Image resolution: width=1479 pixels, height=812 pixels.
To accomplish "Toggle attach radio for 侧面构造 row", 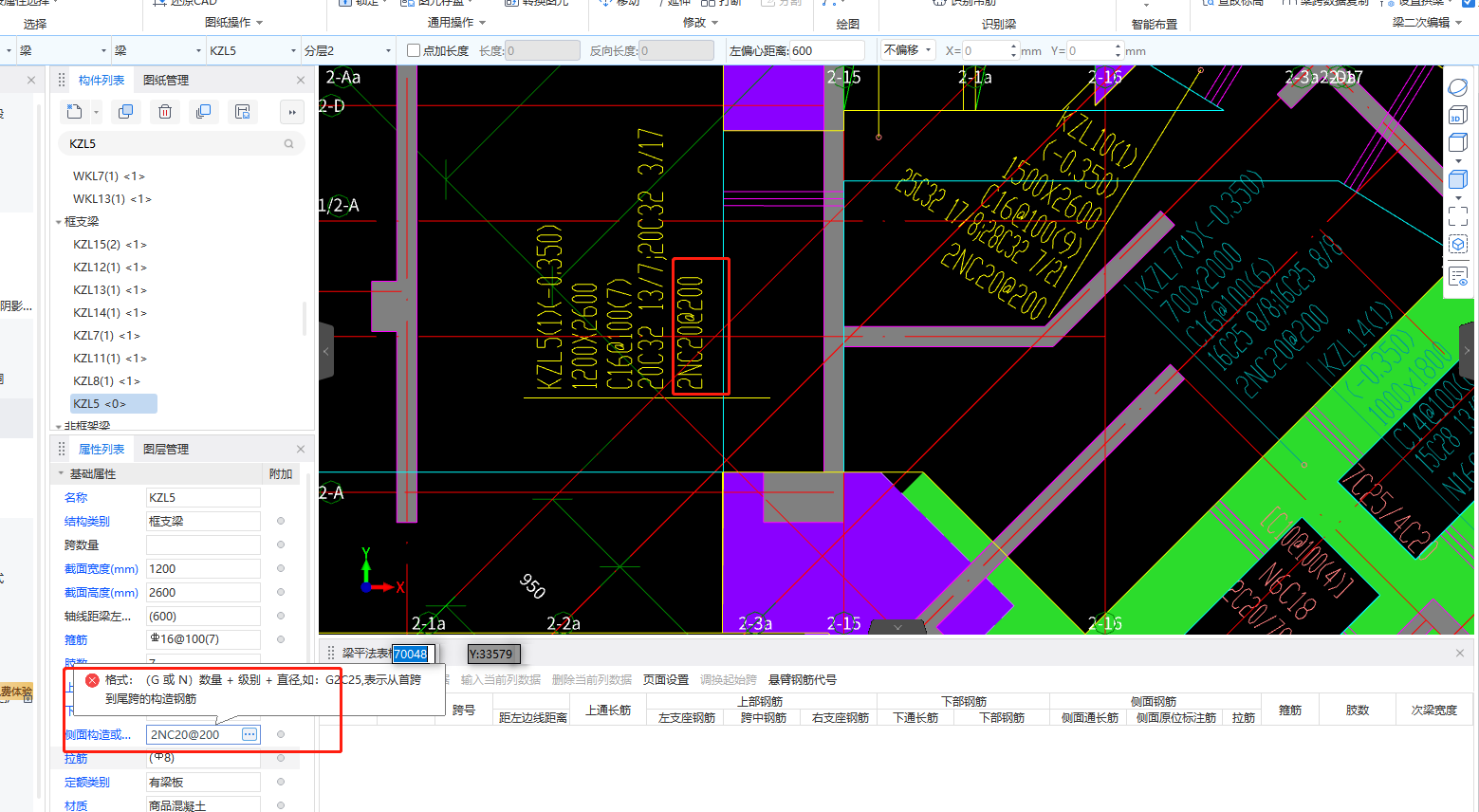I will (281, 734).
